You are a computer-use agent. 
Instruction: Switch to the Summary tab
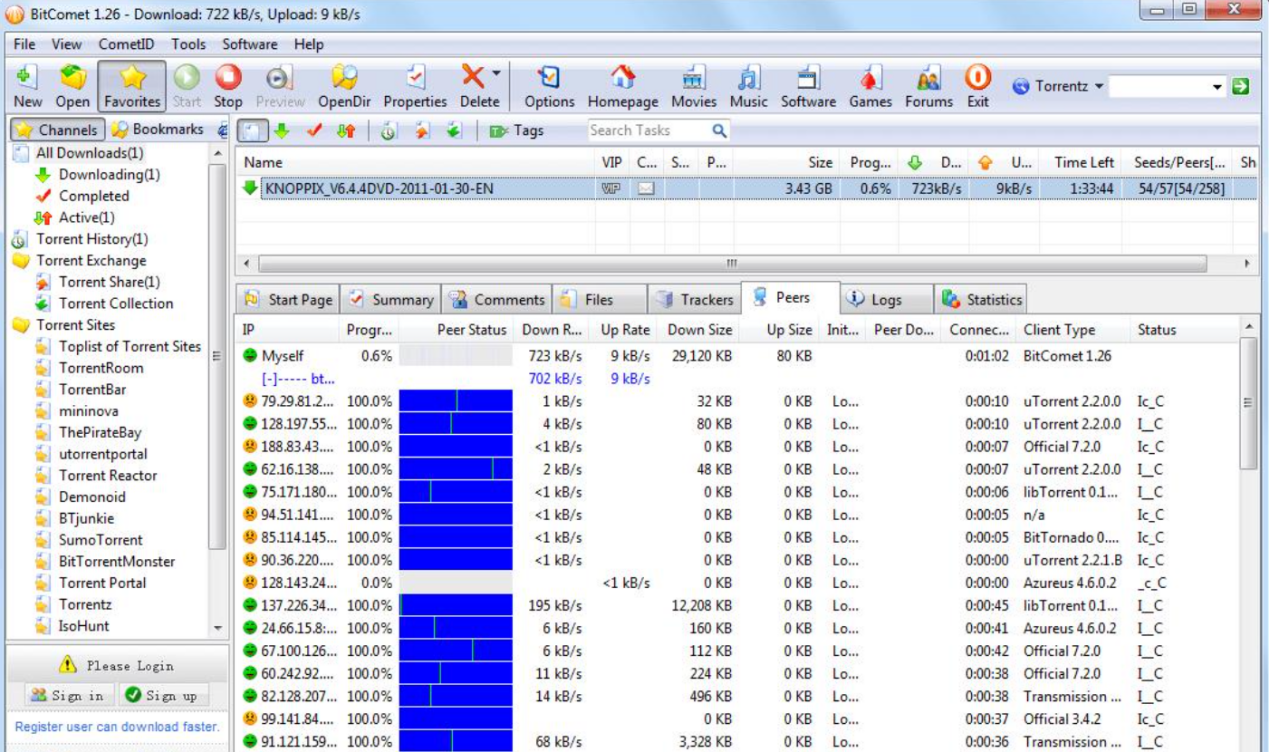tap(392, 299)
